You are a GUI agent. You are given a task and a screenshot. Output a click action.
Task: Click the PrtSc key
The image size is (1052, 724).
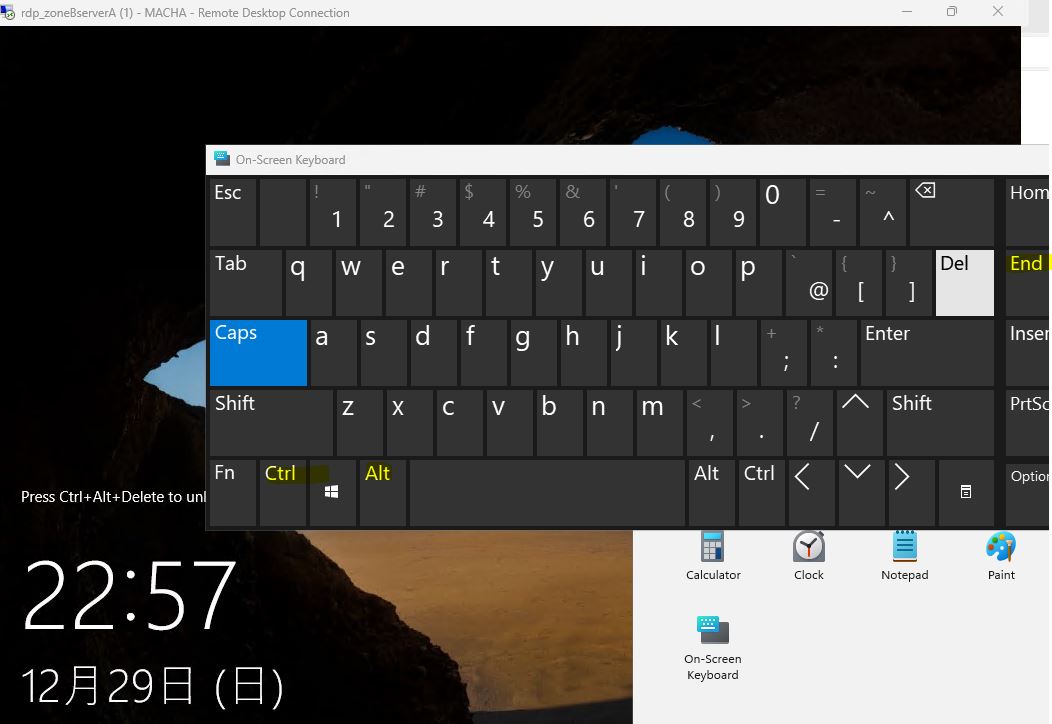[1027, 423]
